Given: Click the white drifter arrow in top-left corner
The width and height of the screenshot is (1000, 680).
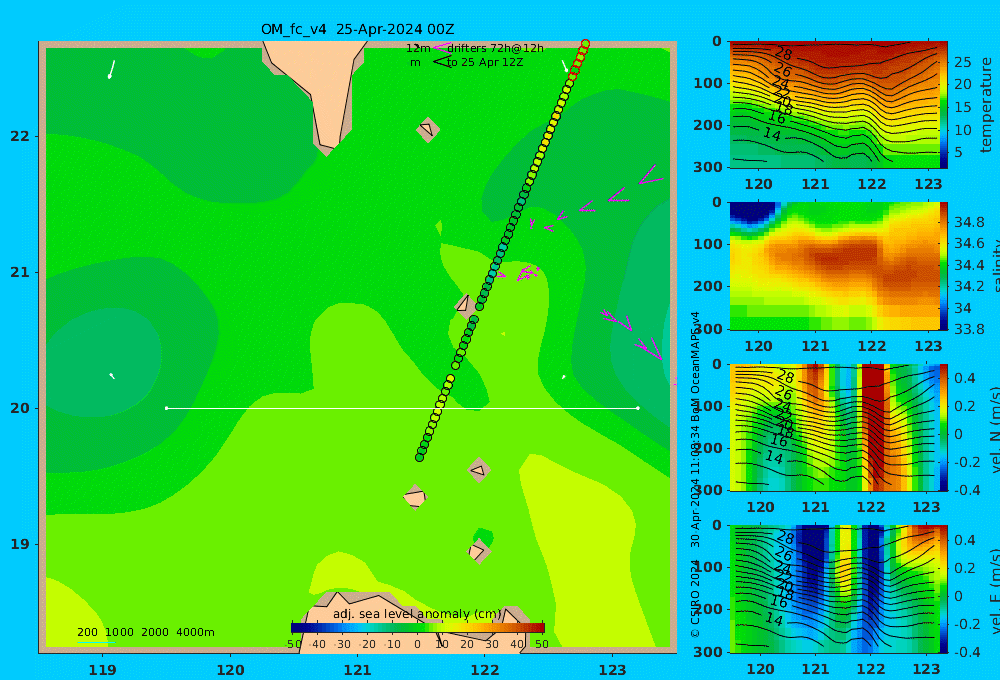Looking at the screenshot, I should 112,69.
